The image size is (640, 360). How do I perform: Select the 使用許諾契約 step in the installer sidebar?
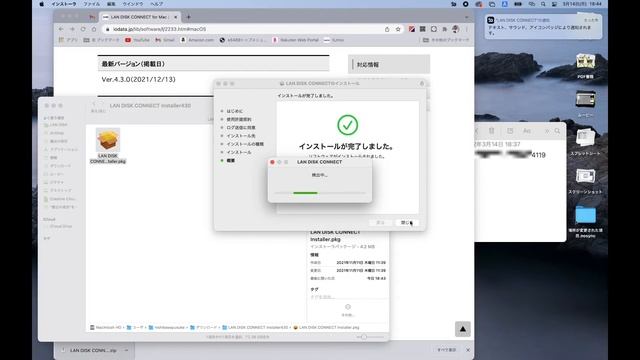[239, 119]
